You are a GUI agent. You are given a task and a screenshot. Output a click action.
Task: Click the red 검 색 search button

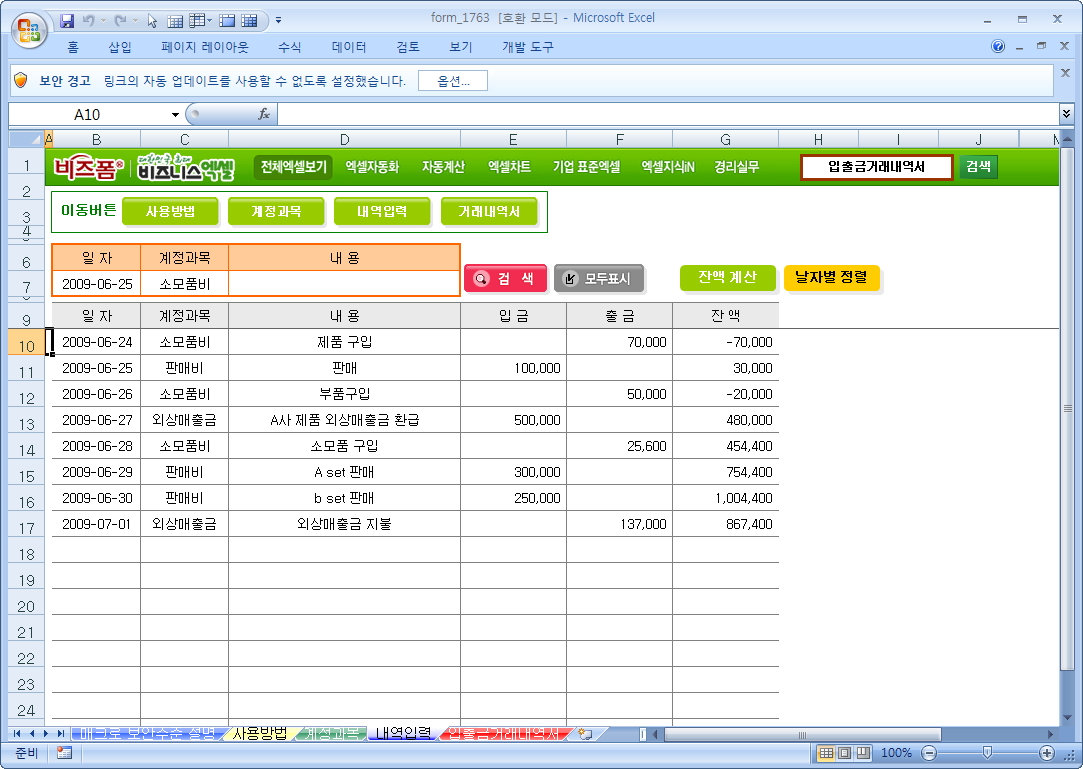point(505,279)
